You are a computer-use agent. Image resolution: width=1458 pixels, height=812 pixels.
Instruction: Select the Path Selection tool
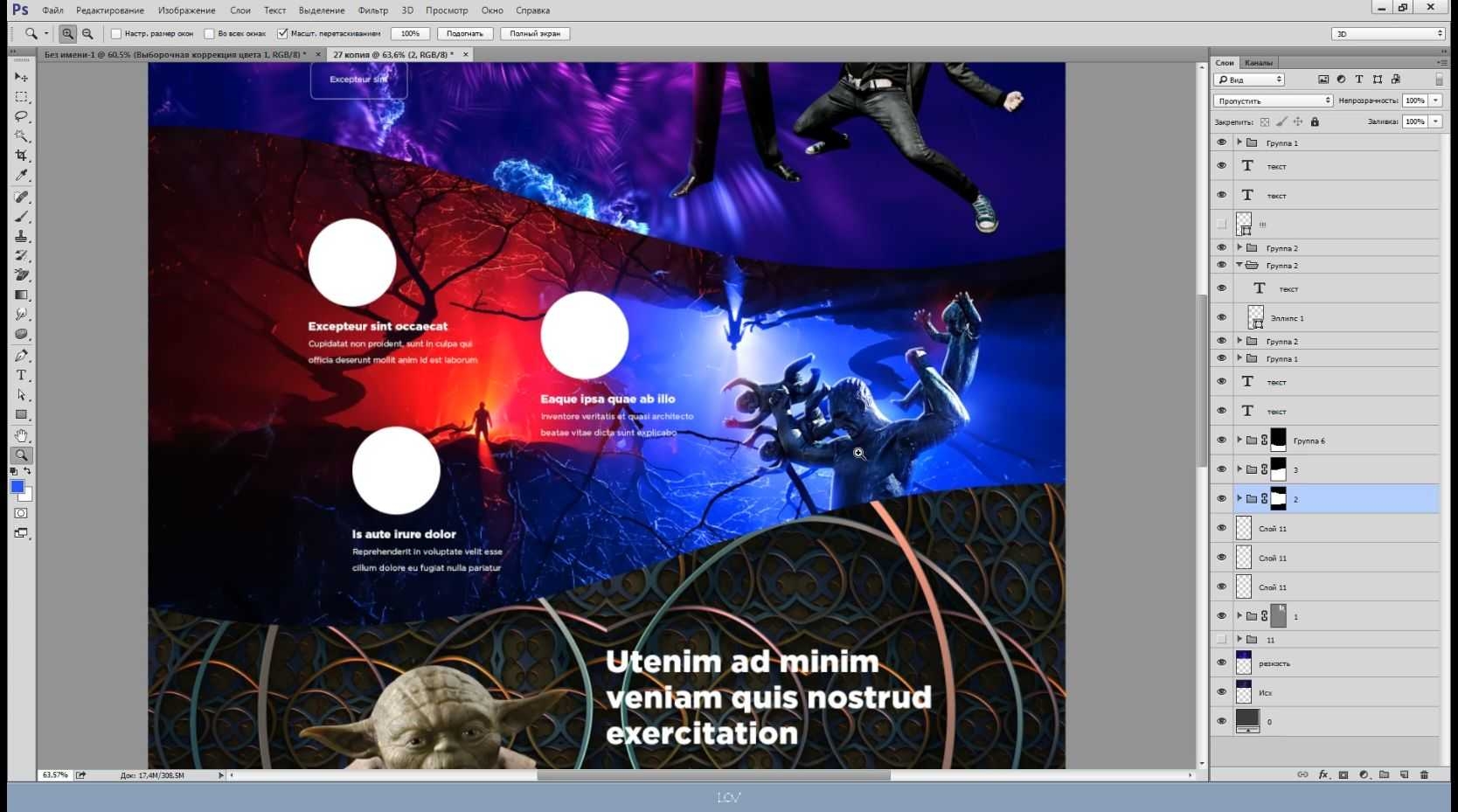pos(22,395)
